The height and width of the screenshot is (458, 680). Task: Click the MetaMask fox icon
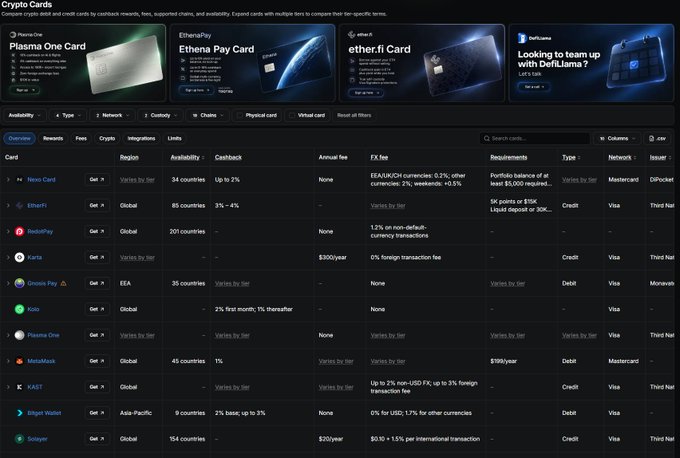20,361
